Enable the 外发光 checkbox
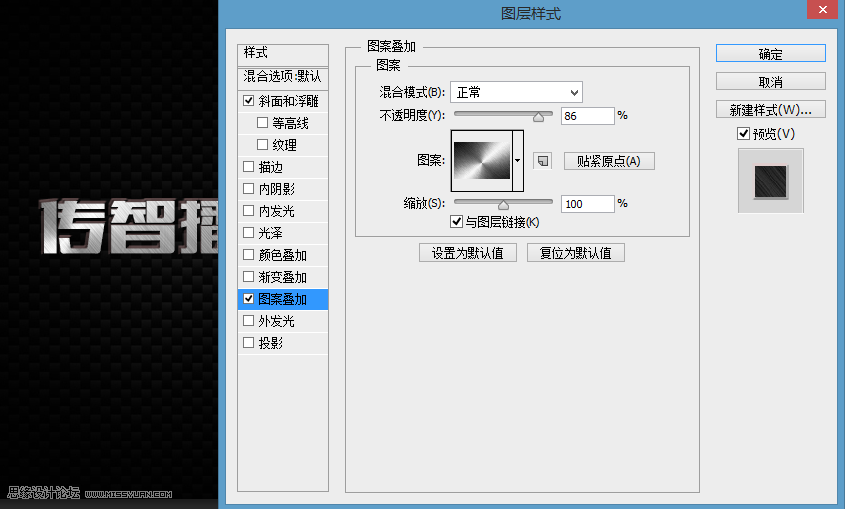The height and width of the screenshot is (509, 845). click(x=248, y=320)
